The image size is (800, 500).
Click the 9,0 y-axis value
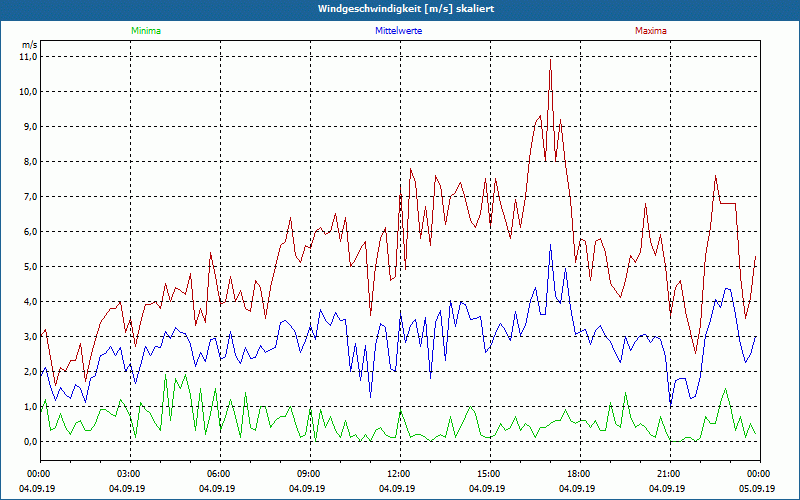pos(31,127)
